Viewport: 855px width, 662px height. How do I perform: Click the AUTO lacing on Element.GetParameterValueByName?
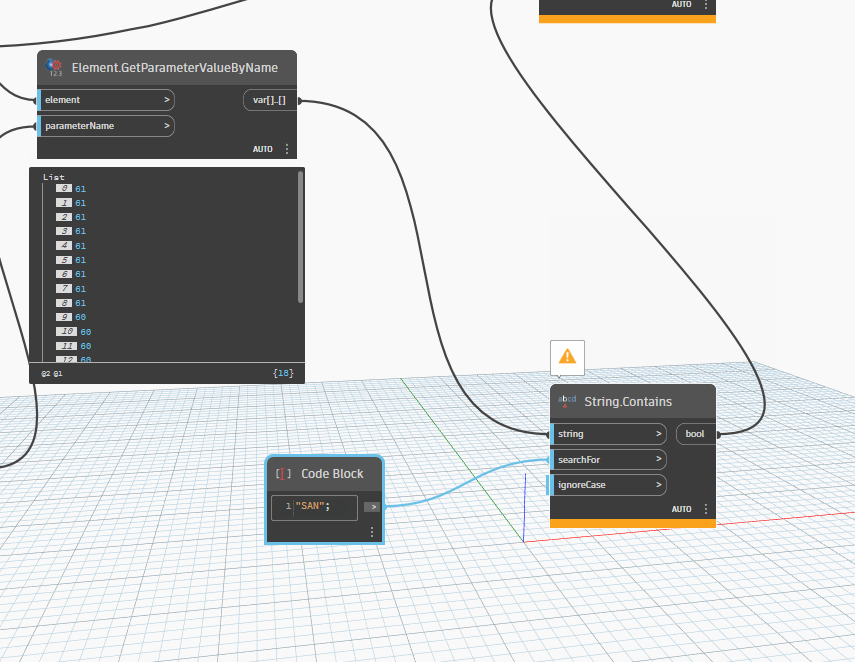262,149
